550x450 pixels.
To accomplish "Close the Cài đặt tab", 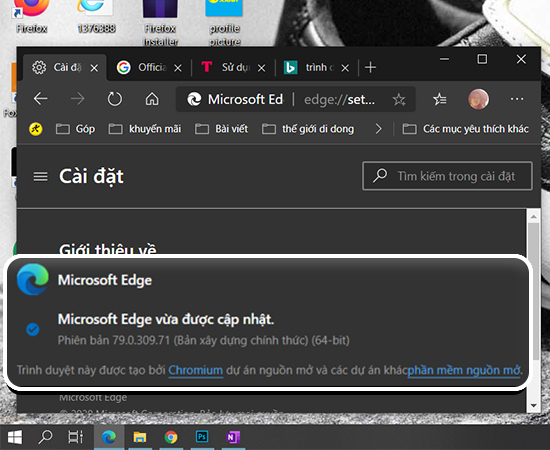I will 94,68.
